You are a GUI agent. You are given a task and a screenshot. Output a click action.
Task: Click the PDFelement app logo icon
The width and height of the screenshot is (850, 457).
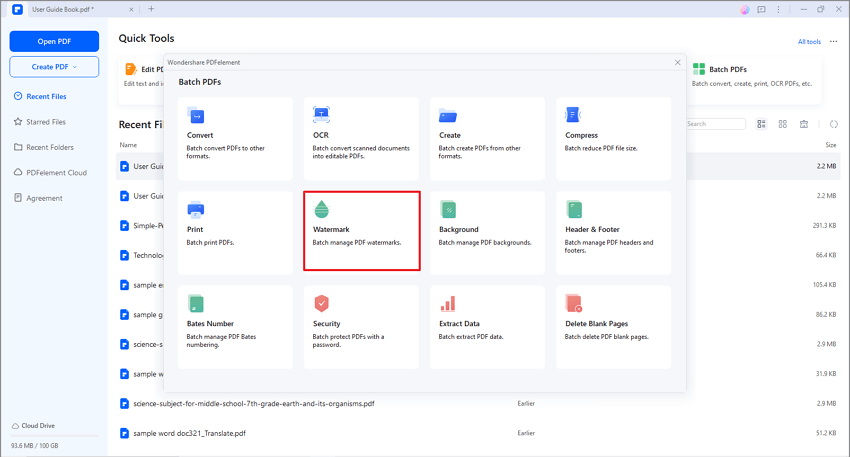[17, 9]
